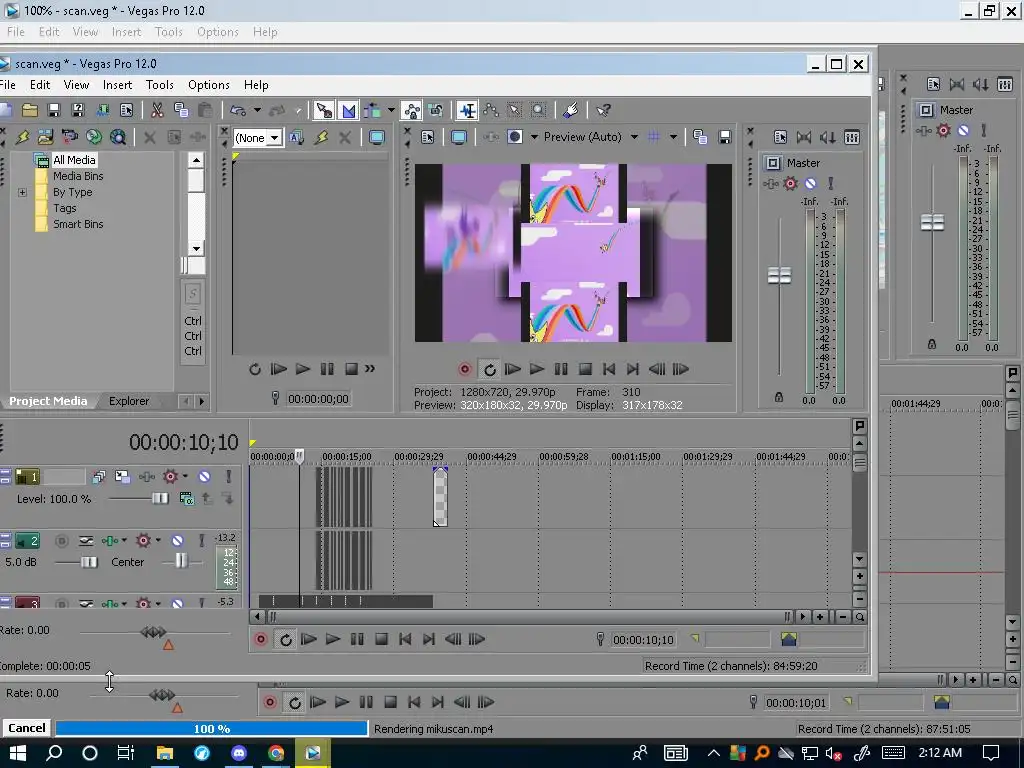
Task: Open the inner window Insert menu
Action: [118, 85]
